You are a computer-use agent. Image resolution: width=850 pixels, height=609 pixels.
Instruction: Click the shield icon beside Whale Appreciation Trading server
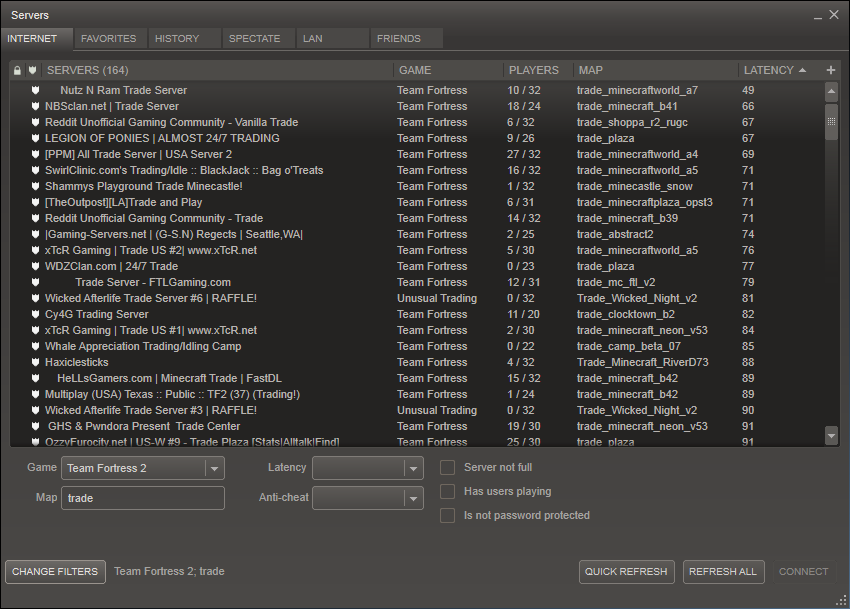point(35,346)
